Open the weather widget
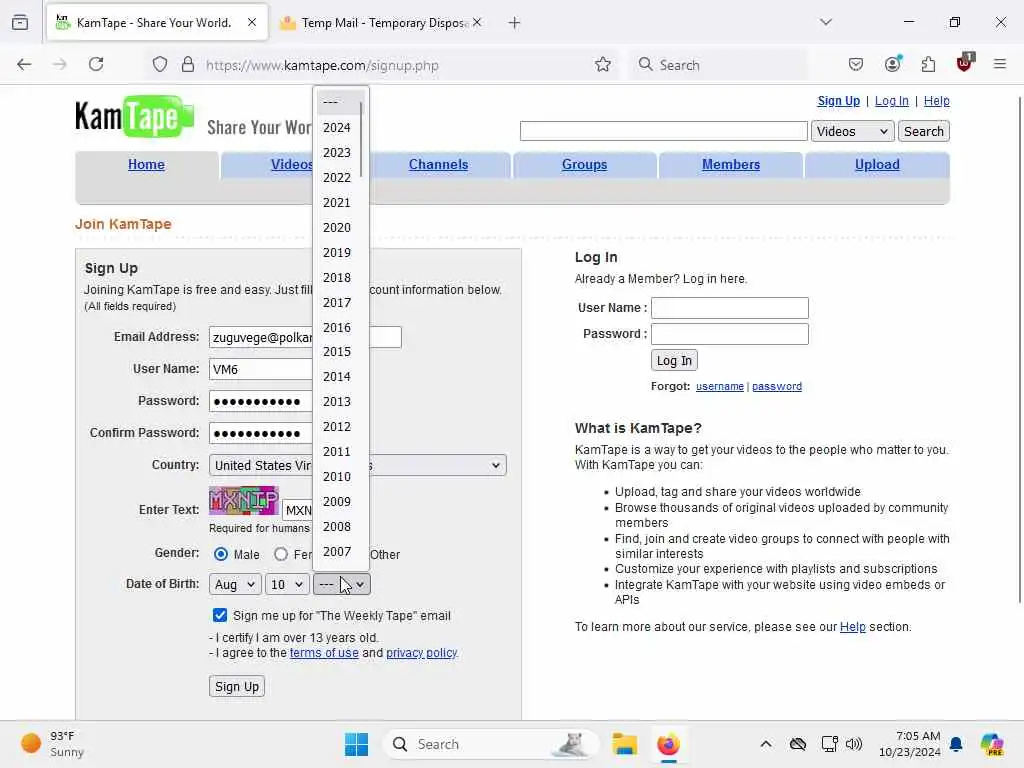Viewport: 1024px width, 768px height. [x=52, y=744]
